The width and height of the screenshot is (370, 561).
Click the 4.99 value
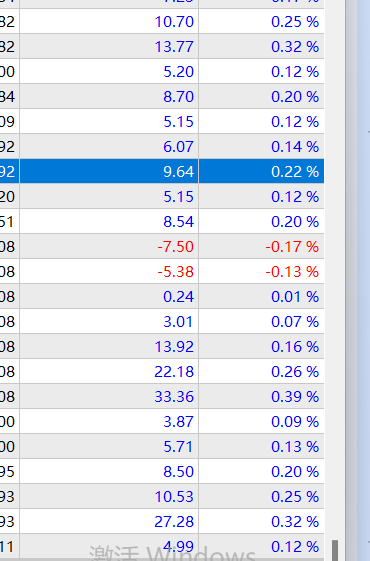(x=178, y=547)
